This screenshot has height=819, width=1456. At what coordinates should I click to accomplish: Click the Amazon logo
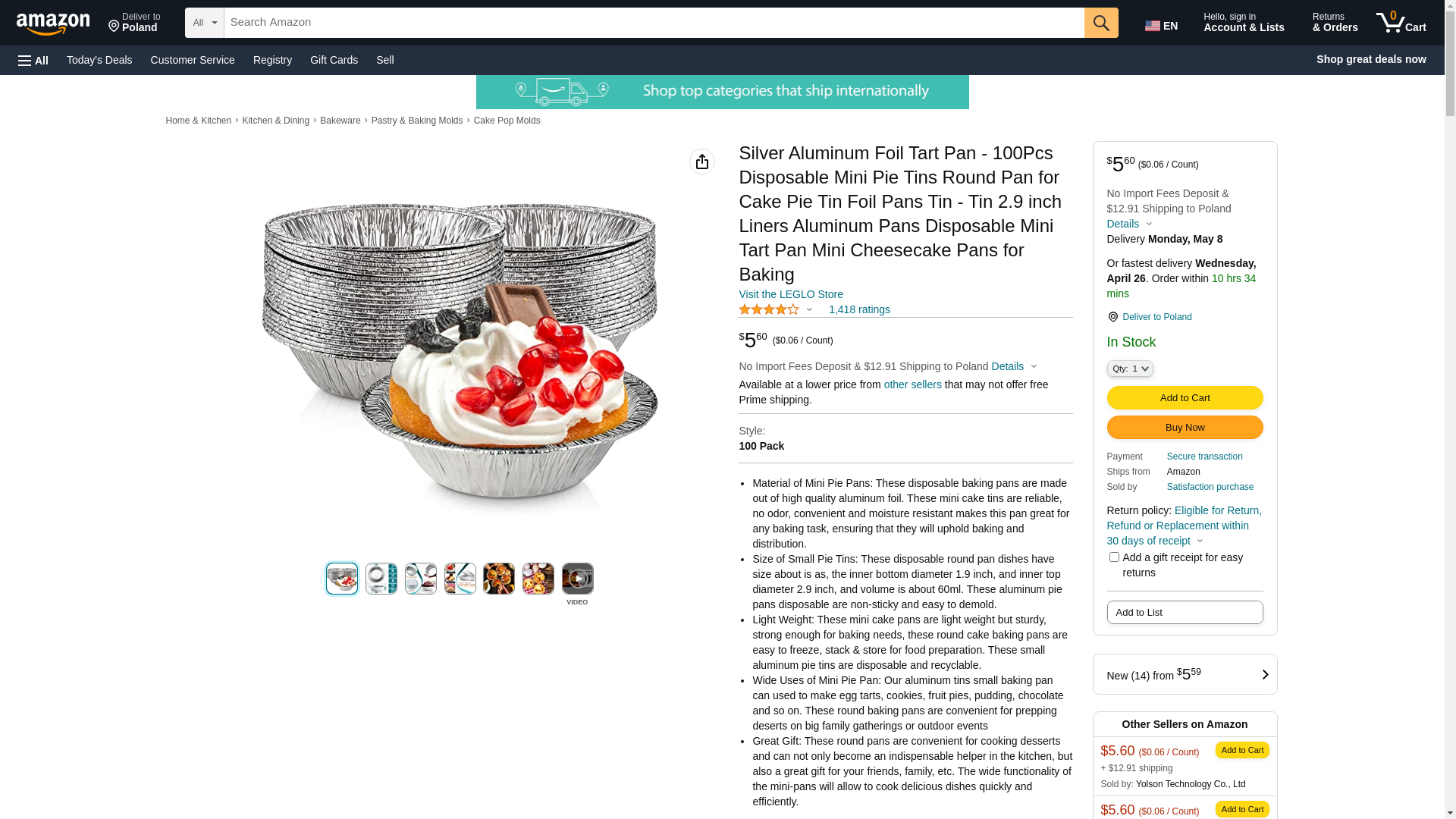coord(53,24)
